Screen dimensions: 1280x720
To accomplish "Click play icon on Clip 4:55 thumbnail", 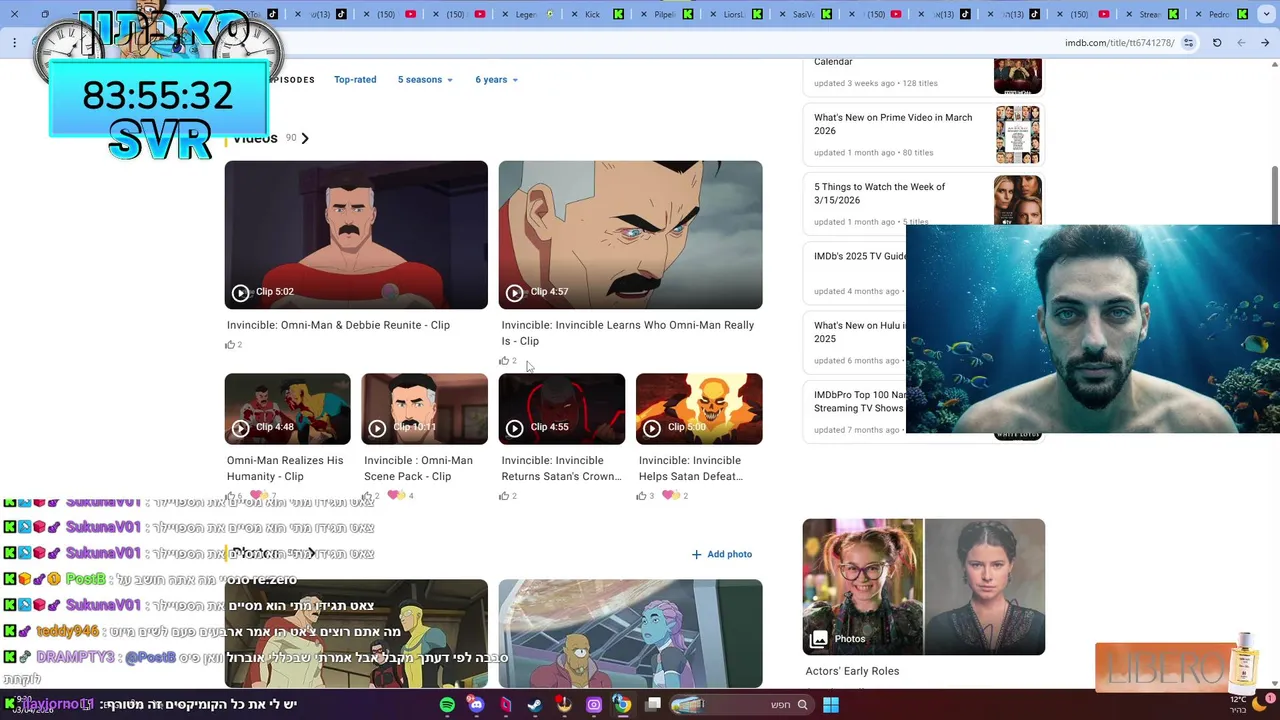I will [514, 428].
